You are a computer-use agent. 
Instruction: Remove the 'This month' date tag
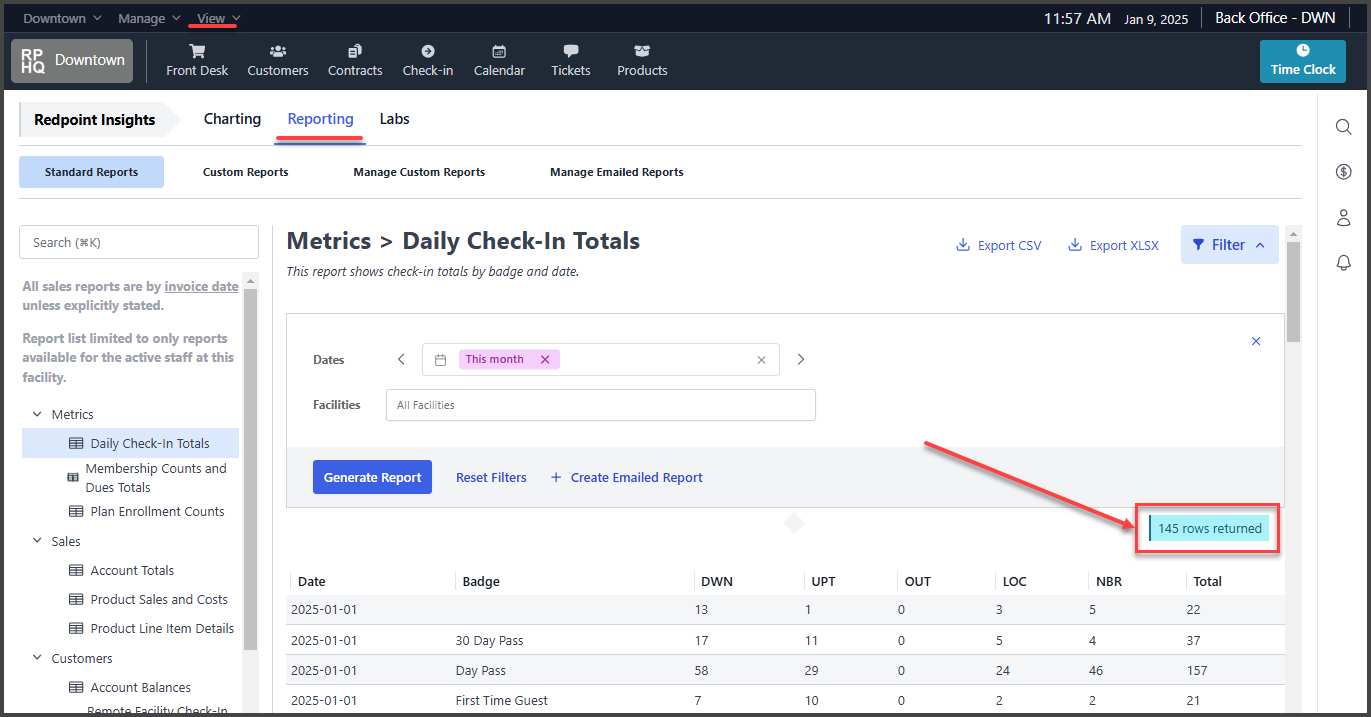pos(545,360)
